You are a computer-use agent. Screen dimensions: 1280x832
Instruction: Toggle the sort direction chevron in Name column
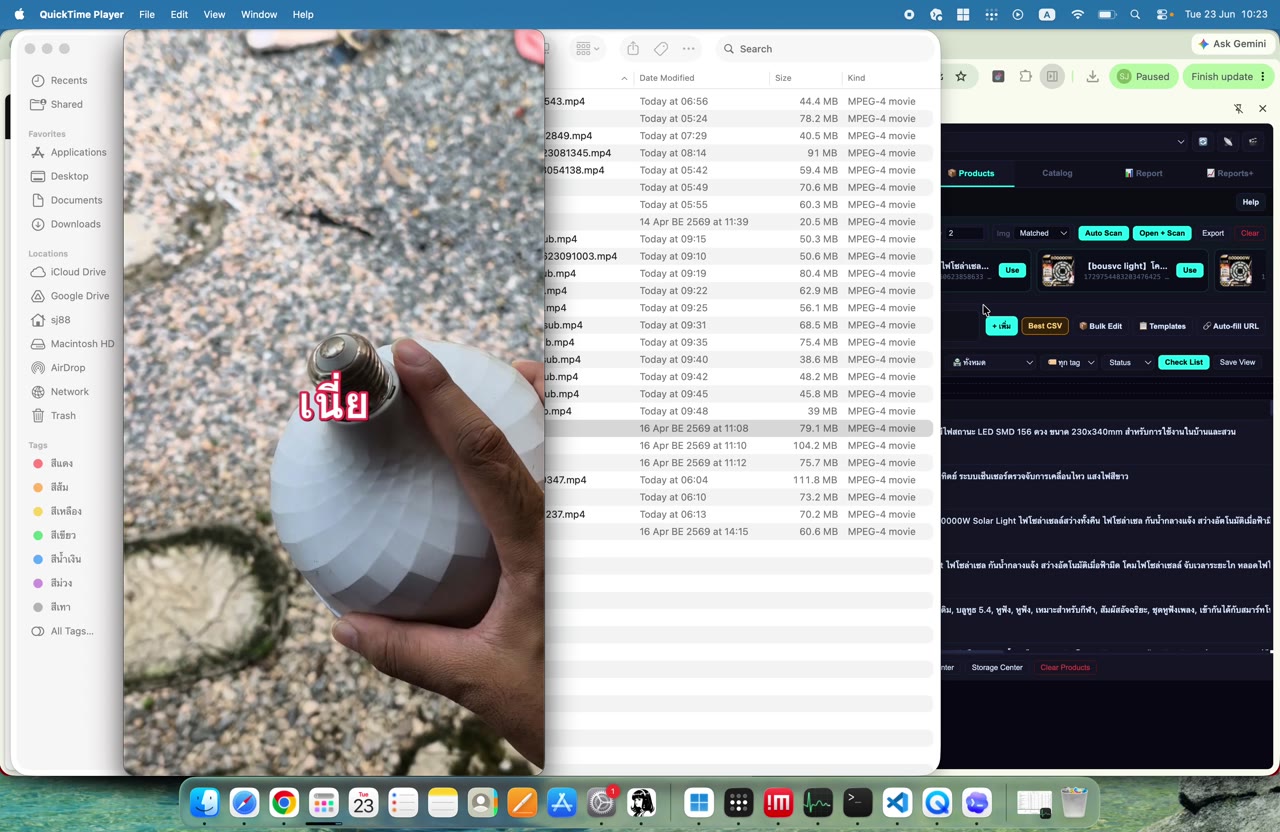coord(624,78)
